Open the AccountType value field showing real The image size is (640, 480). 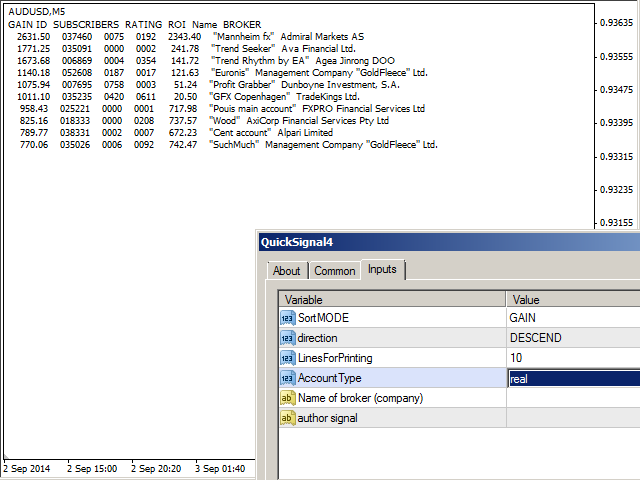pyautogui.click(x=573, y=378)
